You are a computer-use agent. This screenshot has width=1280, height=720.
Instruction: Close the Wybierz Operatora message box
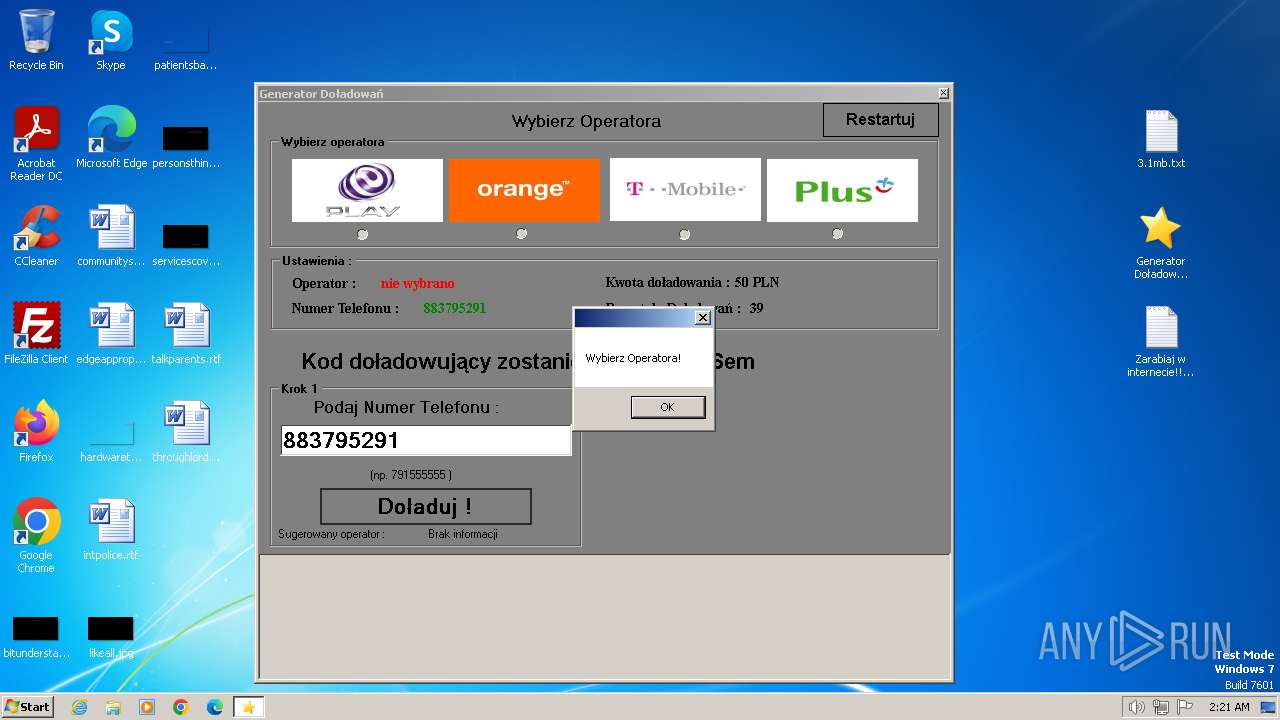pyautogui.click(x=702, y=318)
